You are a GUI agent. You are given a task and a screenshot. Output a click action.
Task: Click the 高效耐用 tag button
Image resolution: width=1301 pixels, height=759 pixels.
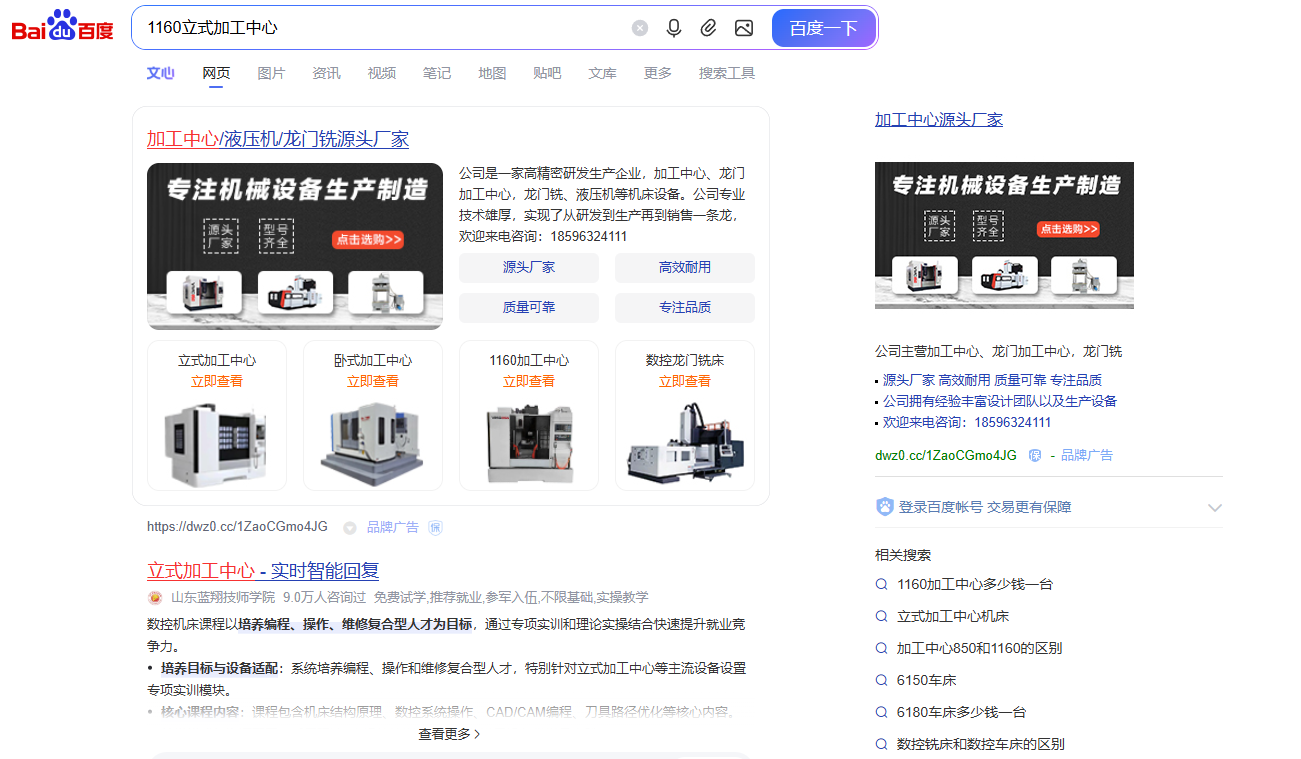[685, 268]
